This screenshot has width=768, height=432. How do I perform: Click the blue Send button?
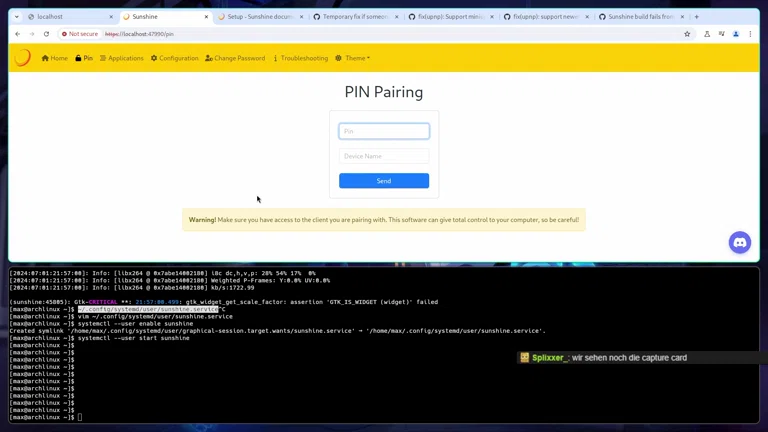click(x=384, y=181)
